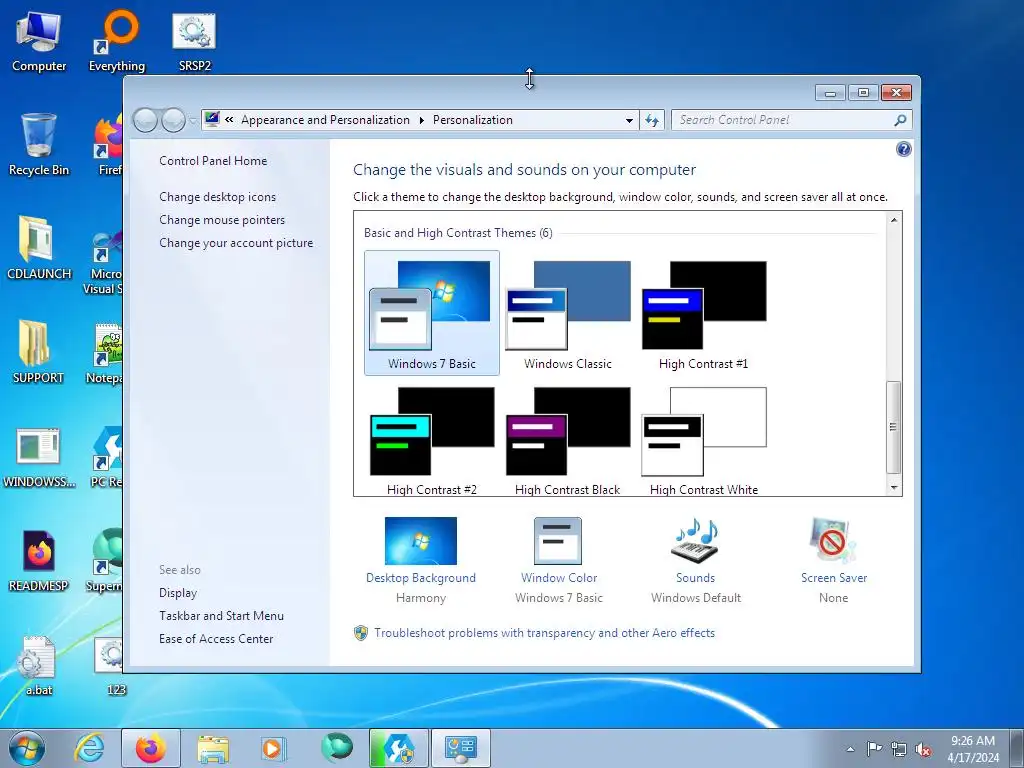Click the Screen Saver icon

click(x=832, y=541)
